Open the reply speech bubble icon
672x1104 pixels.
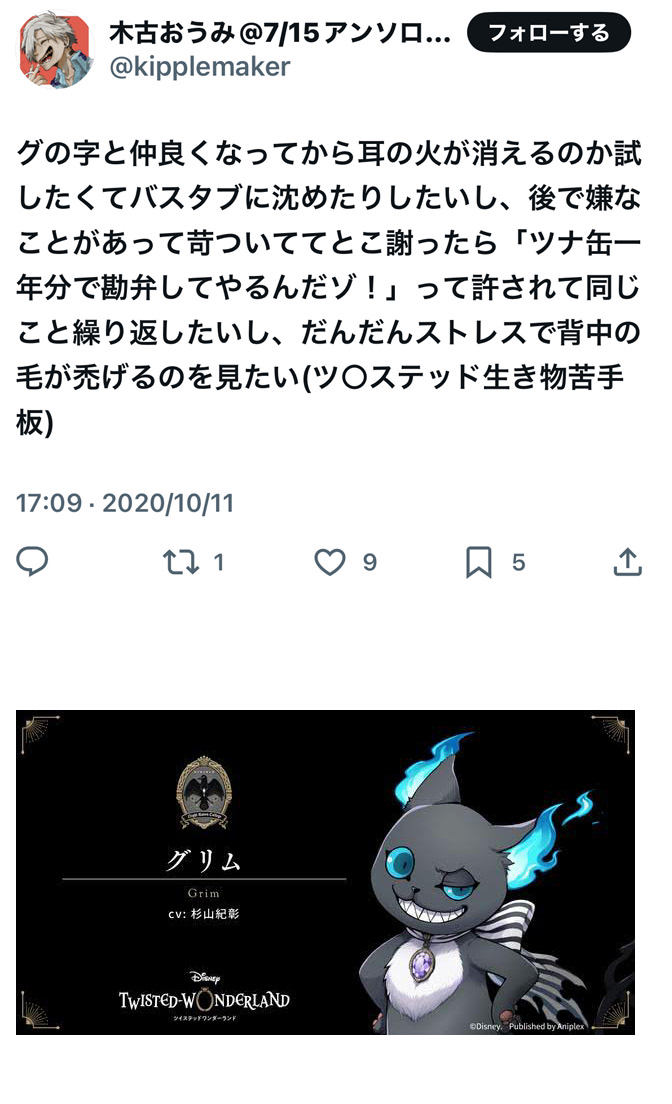click(x=32, y=561)
